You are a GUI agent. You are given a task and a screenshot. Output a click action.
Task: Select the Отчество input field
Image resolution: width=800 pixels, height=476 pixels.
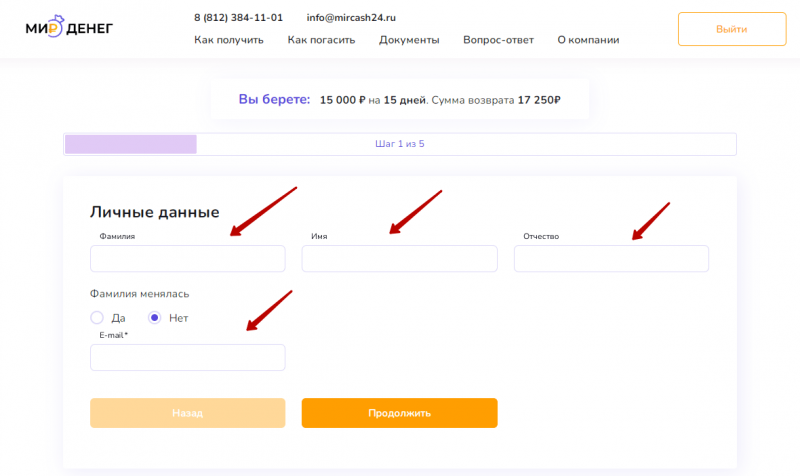(611, 259)
